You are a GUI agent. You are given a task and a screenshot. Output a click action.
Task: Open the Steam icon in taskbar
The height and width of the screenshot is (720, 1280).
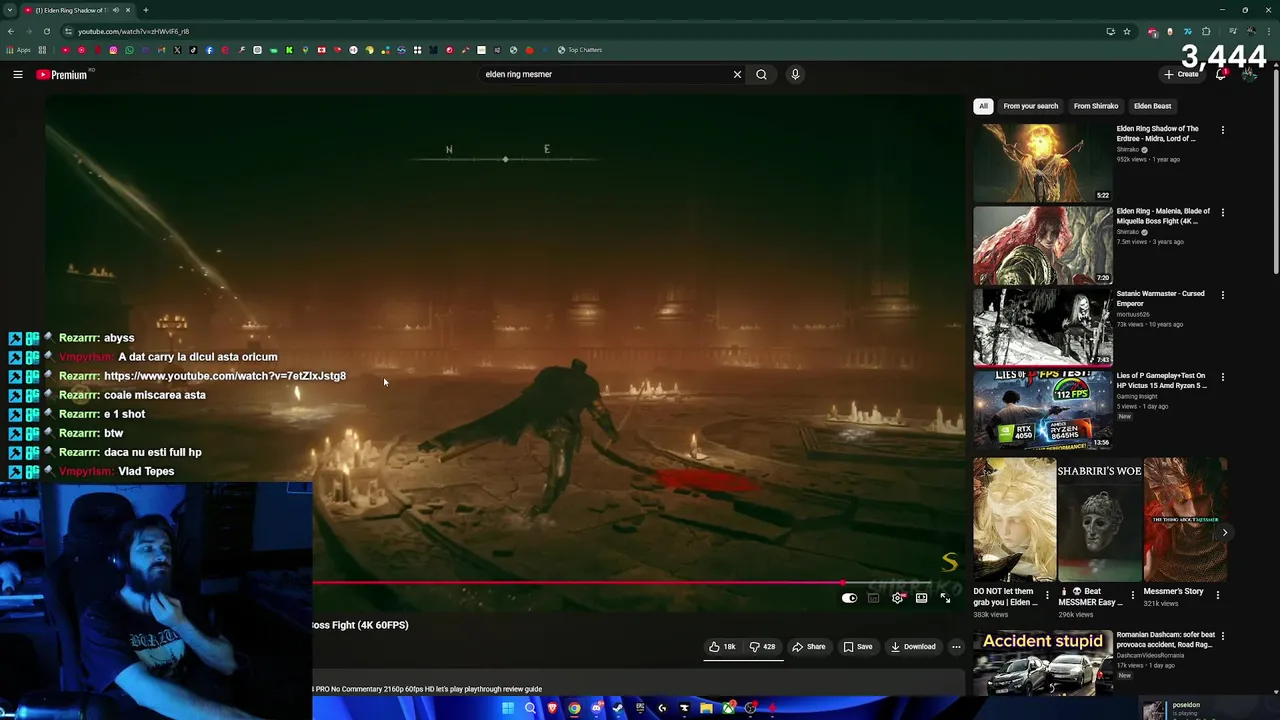(x=618, y=708)
